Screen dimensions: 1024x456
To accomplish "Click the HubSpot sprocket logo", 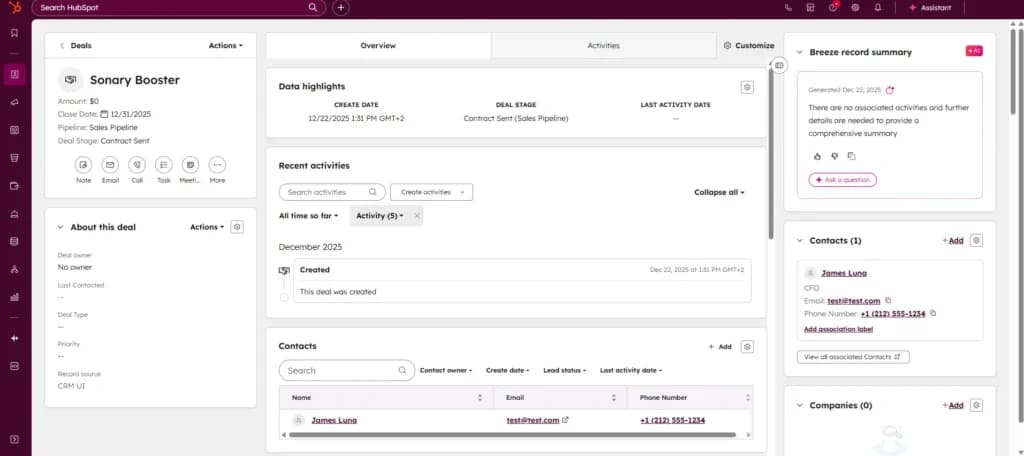I will [x=15, y=8].
